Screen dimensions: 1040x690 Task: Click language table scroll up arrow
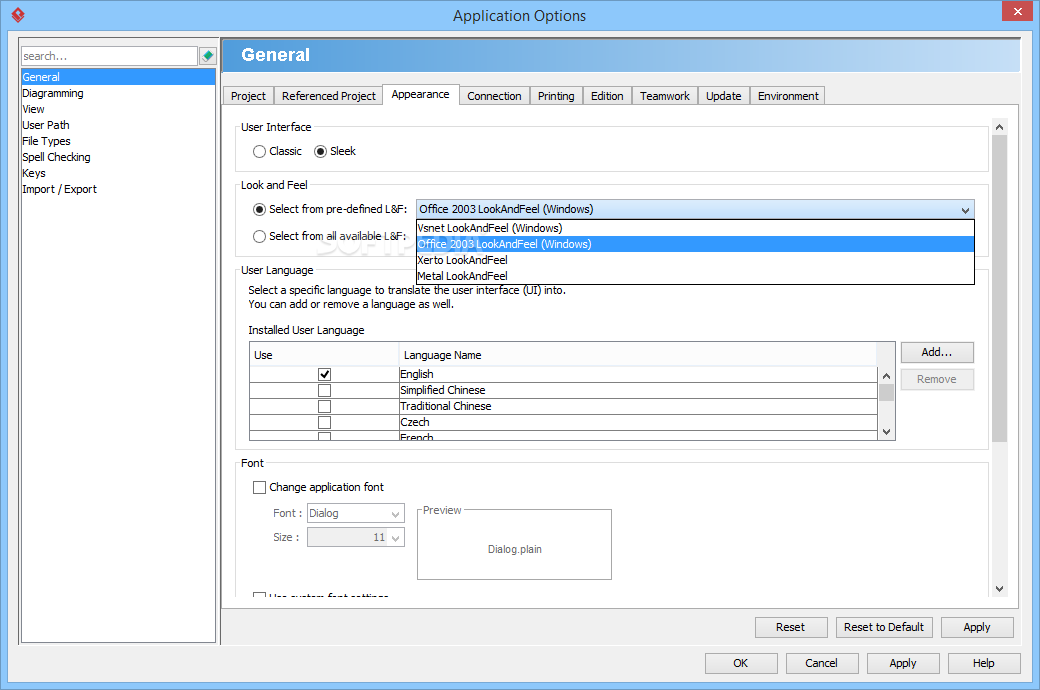887,376
